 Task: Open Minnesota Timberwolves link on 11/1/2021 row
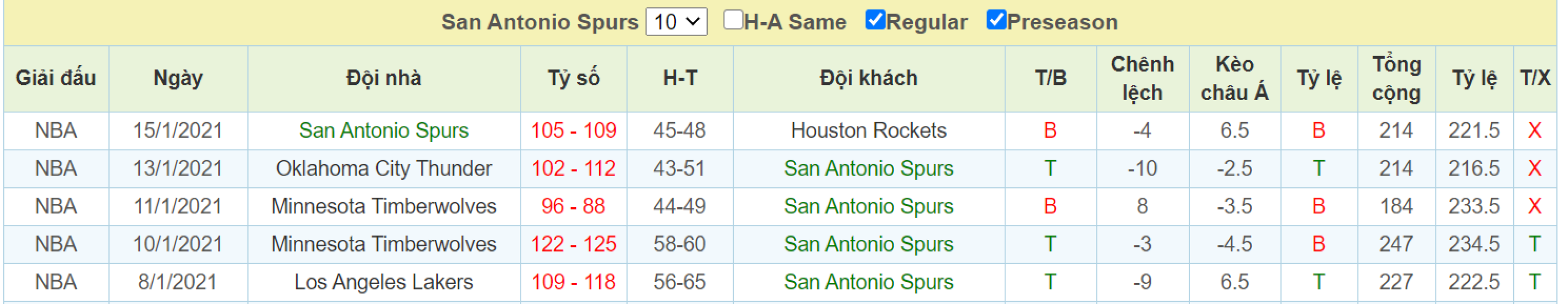pyautogui.click(x=383, y=206)
